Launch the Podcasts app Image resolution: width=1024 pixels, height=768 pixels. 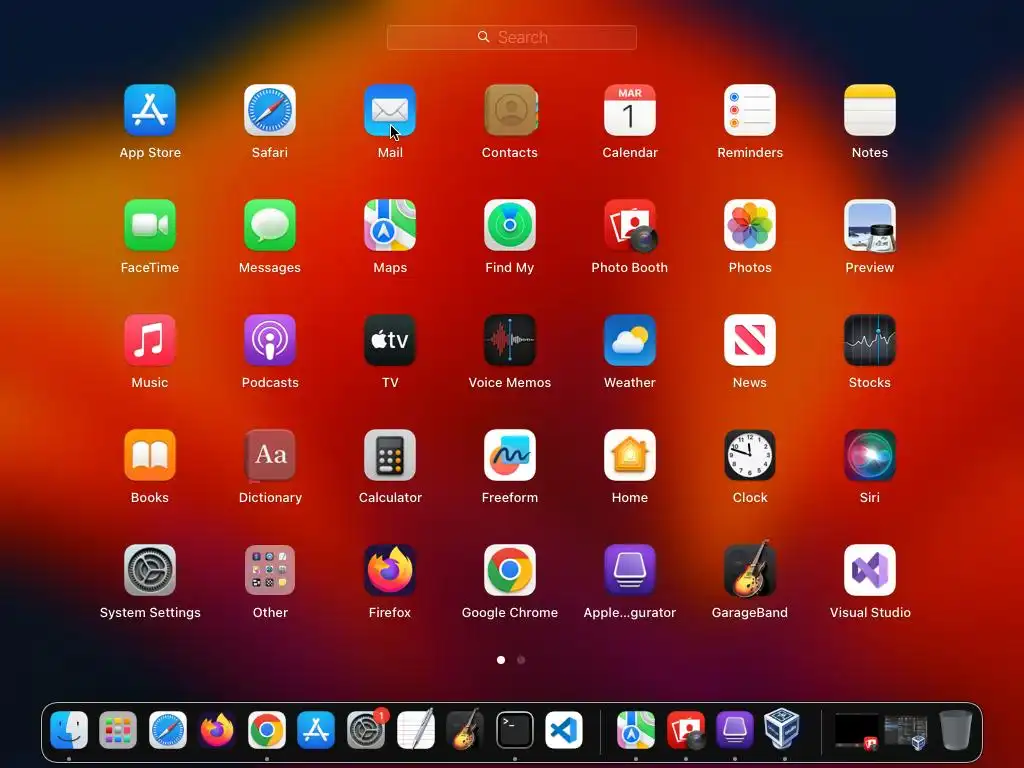270,340
